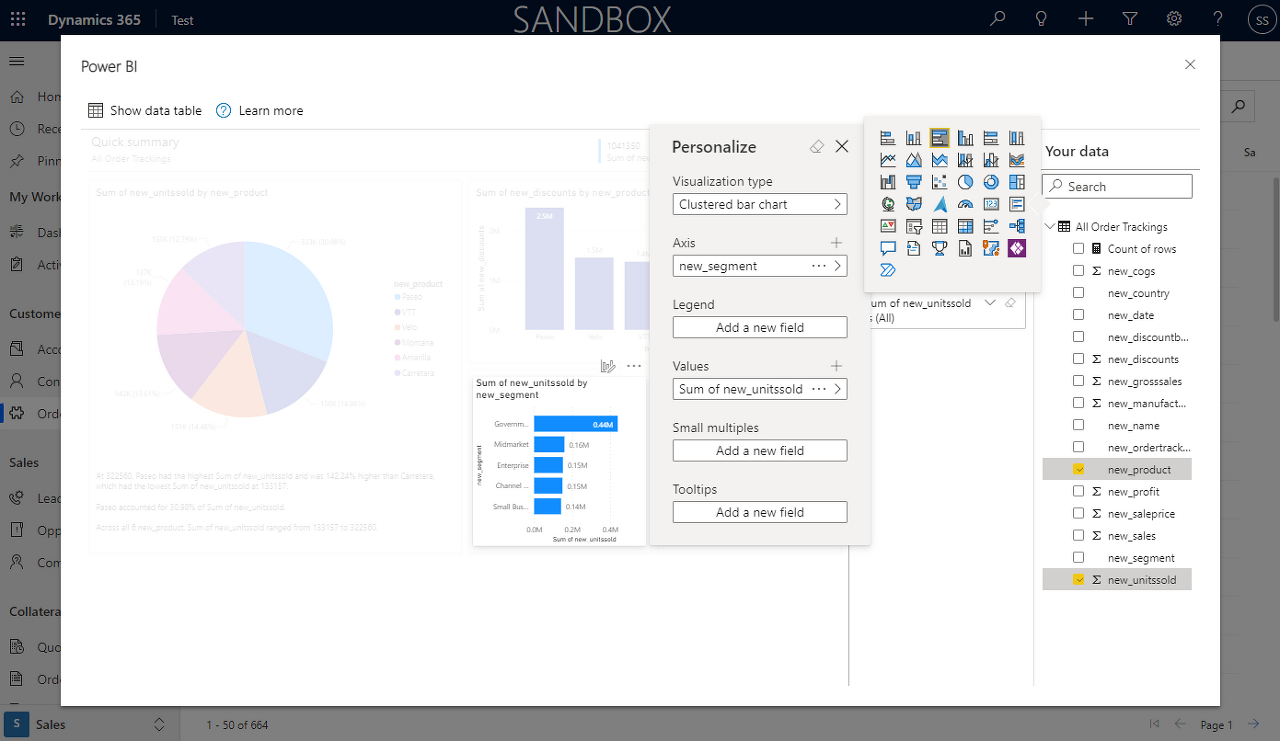Go to next page arrow in grid footer
This screenshot has height=741, width=1280.
point(1254,724)
